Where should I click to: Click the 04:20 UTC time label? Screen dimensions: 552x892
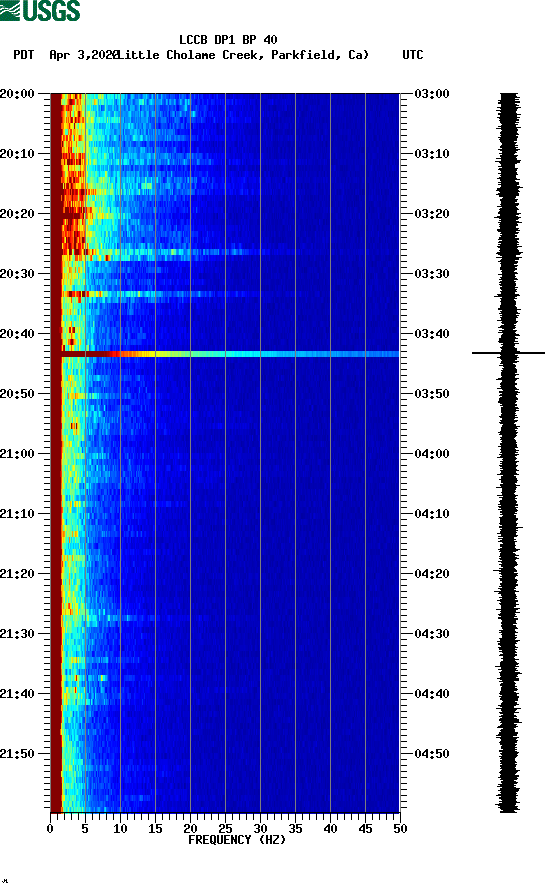(x=432, y=574)
